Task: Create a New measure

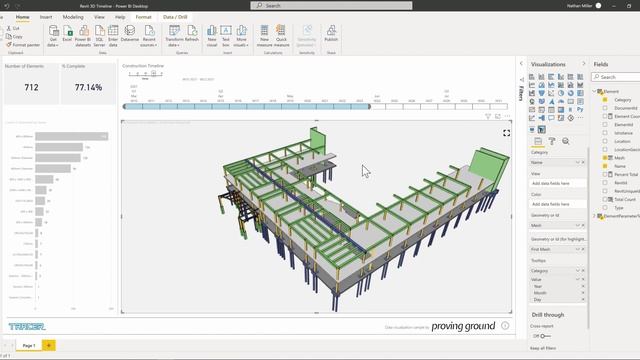Action: click(x=264, y=36)
